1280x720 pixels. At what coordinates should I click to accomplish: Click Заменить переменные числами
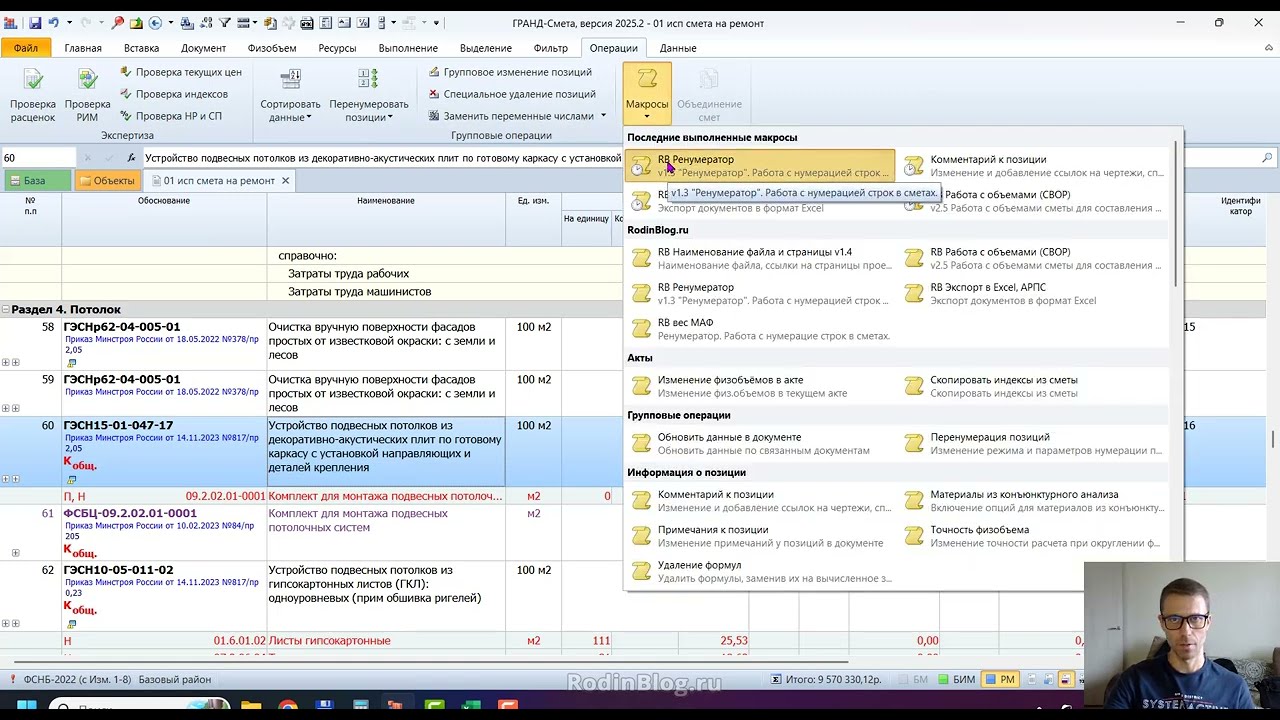pyautogui.click(x=510, y=116)
